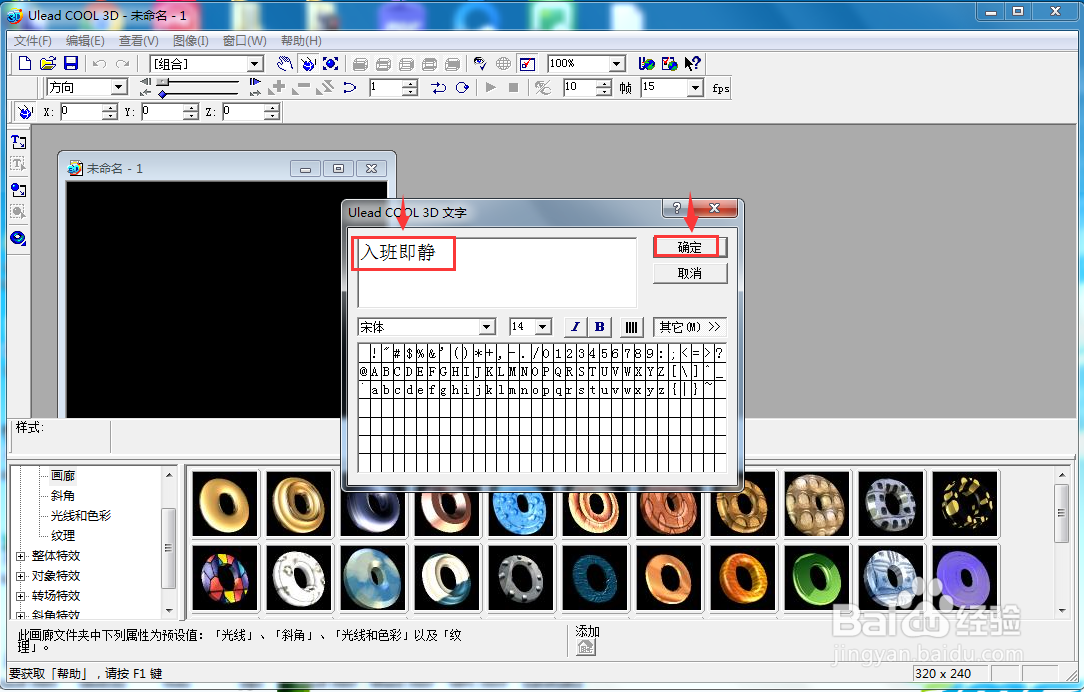The width and height of the screenshot is (1084, 692).
Task: Open the 查看(V) menu
Action: point(138,41)
